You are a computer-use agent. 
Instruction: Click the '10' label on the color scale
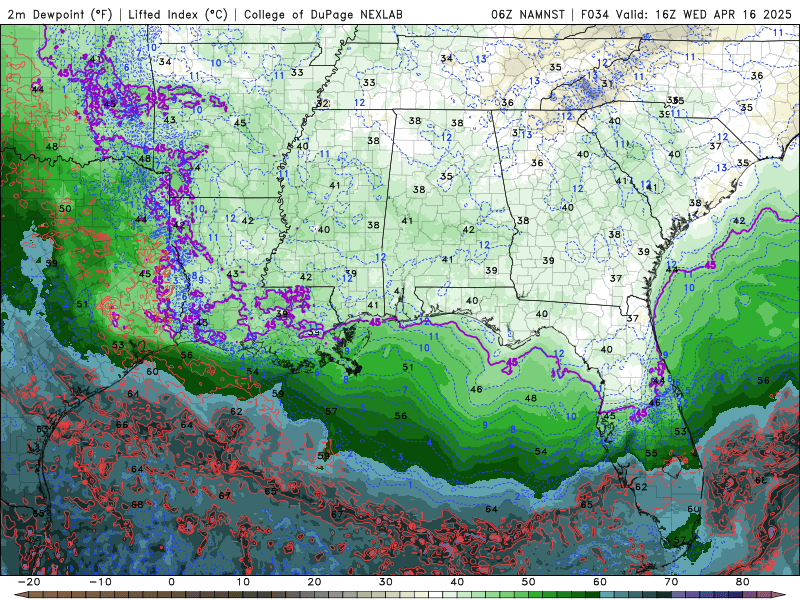tap(243, 582)
